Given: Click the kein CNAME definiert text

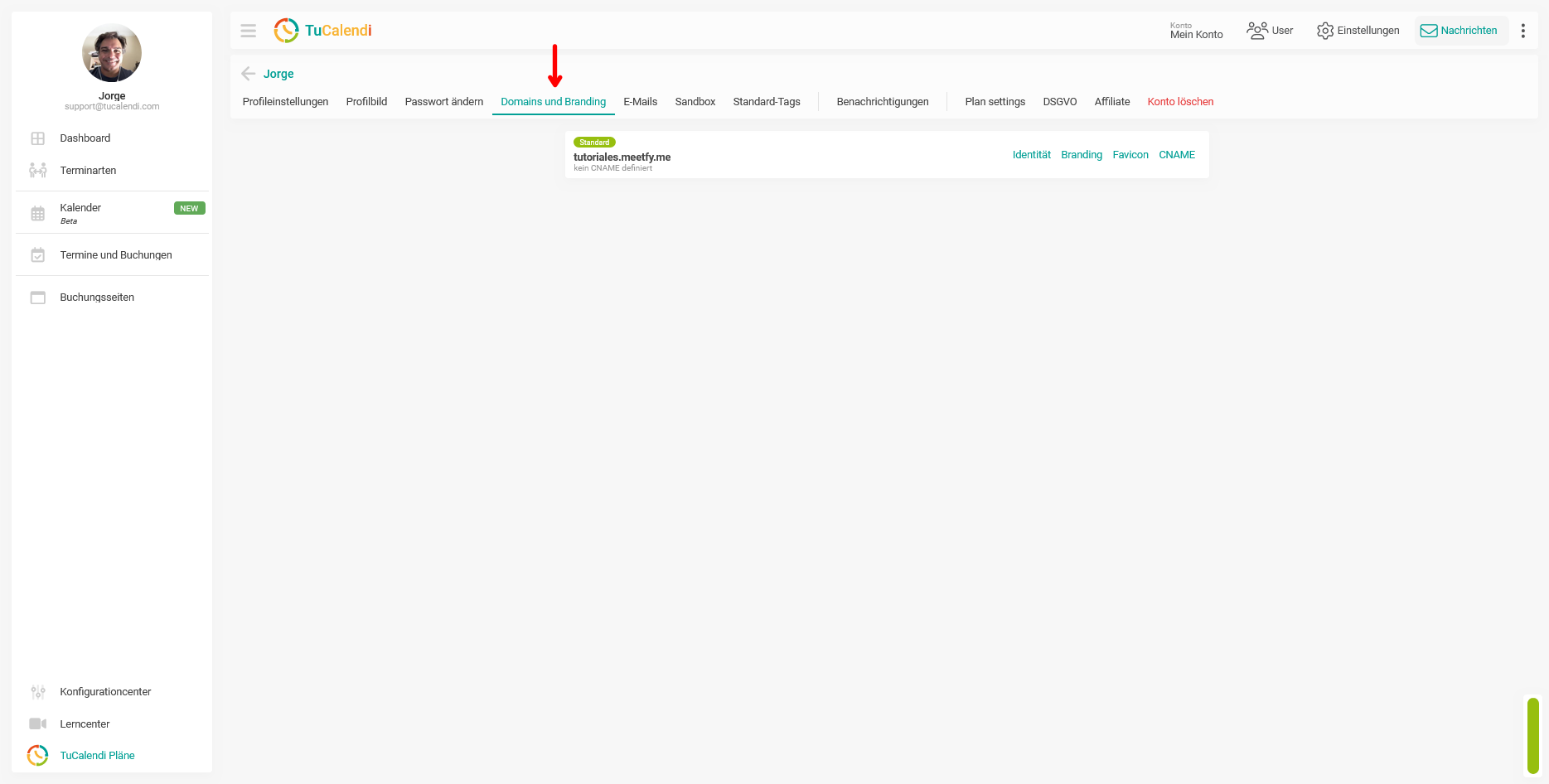Looking at the screenshot, I should pyautogui.click(x=612, y=168).
